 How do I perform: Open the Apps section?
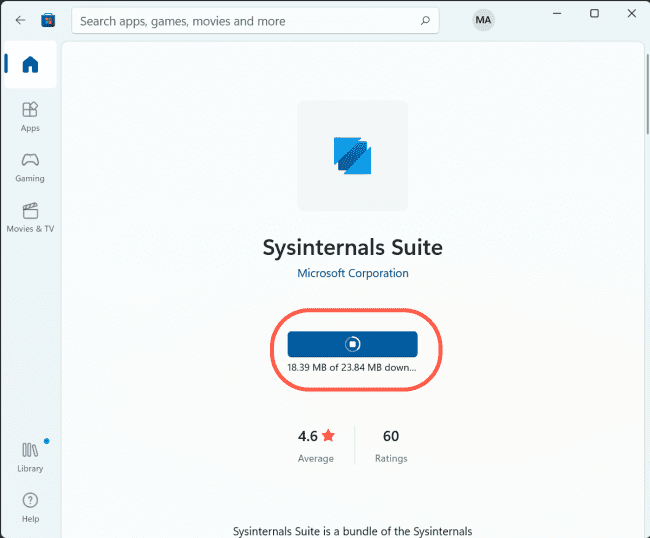(30, 116)
